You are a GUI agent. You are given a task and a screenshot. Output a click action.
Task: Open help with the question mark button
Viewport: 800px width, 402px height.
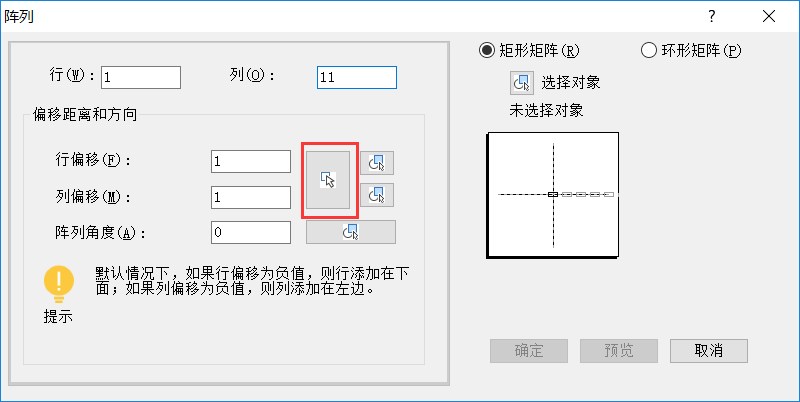tap(711, 16)
